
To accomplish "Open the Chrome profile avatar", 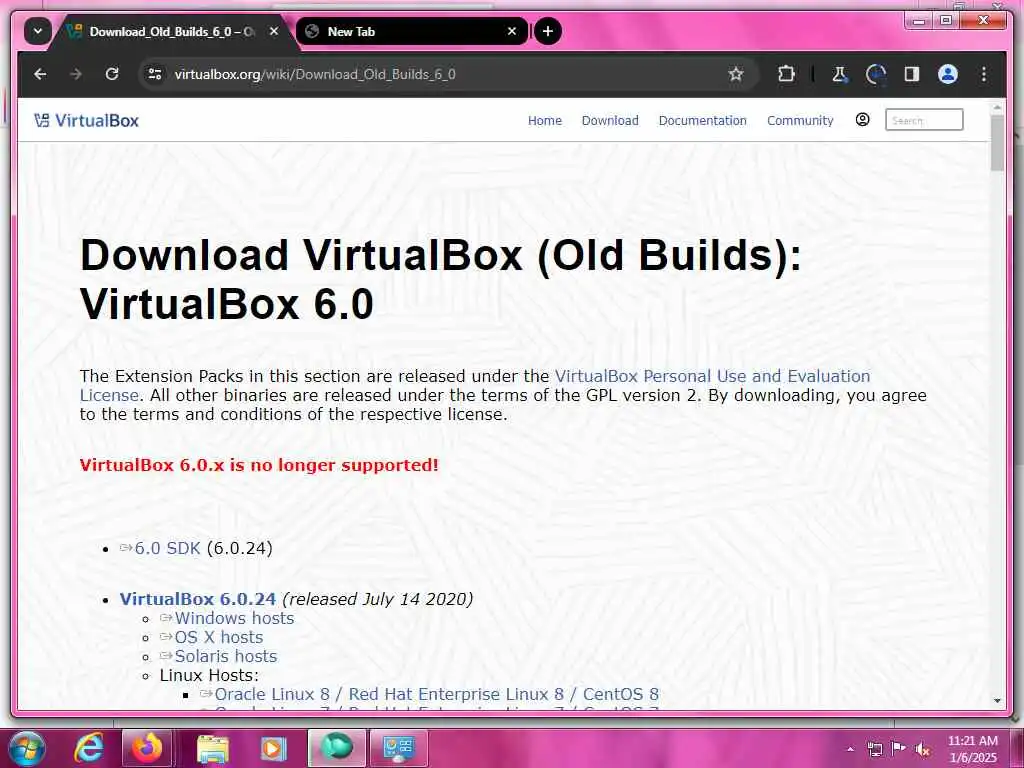I will (x=948, y=74).
